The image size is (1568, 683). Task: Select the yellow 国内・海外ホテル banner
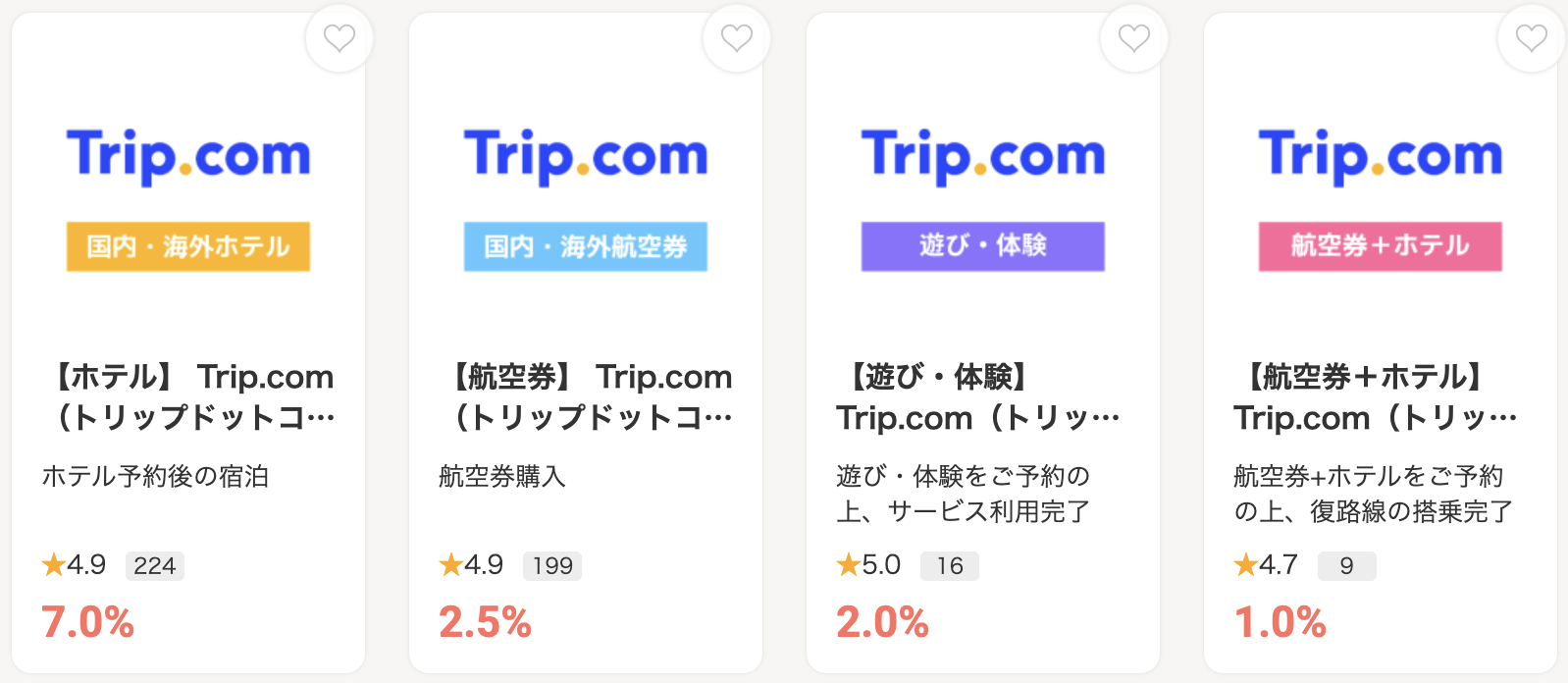(188, 246)
